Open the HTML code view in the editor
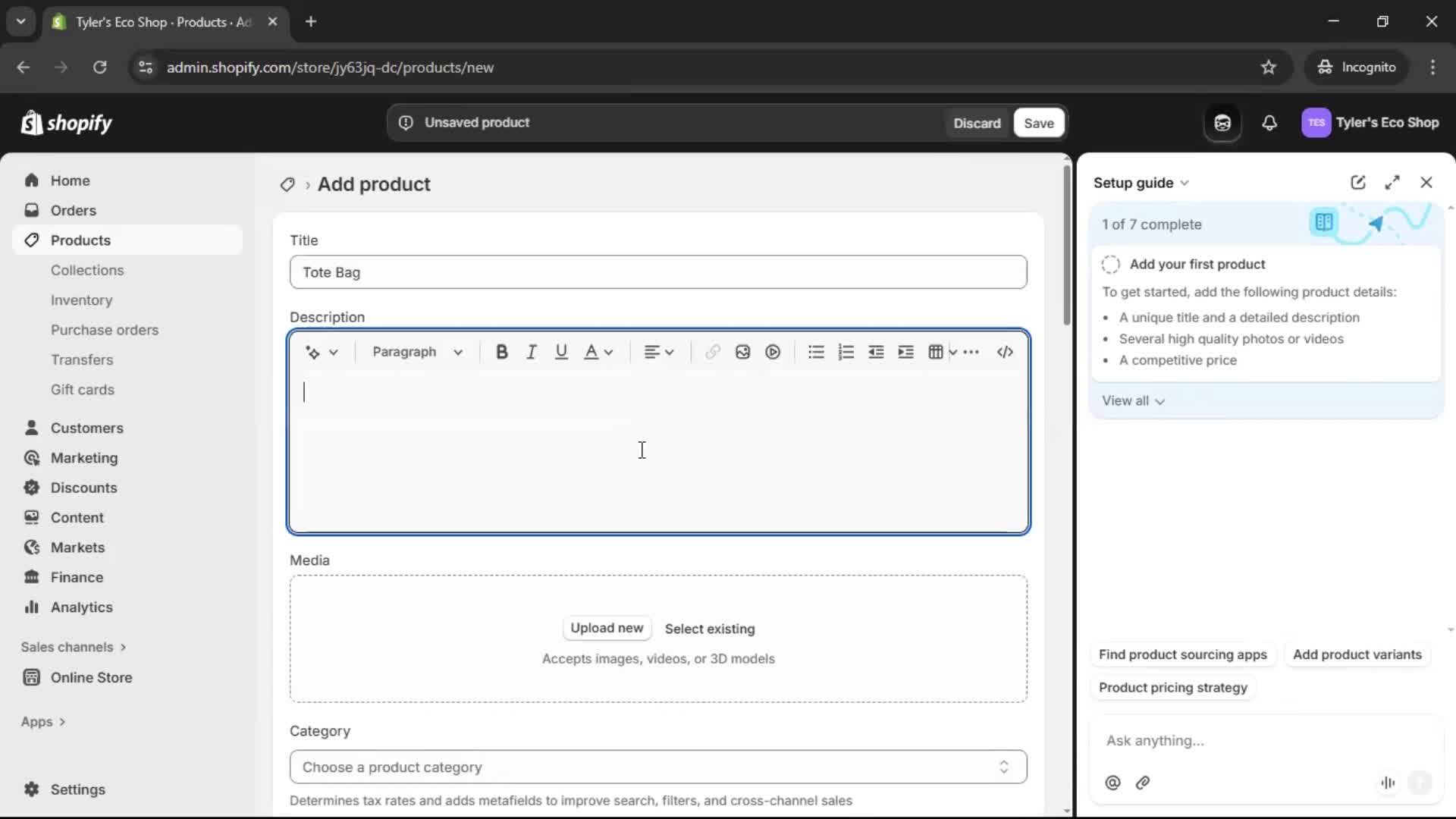 pos(1004,352)
